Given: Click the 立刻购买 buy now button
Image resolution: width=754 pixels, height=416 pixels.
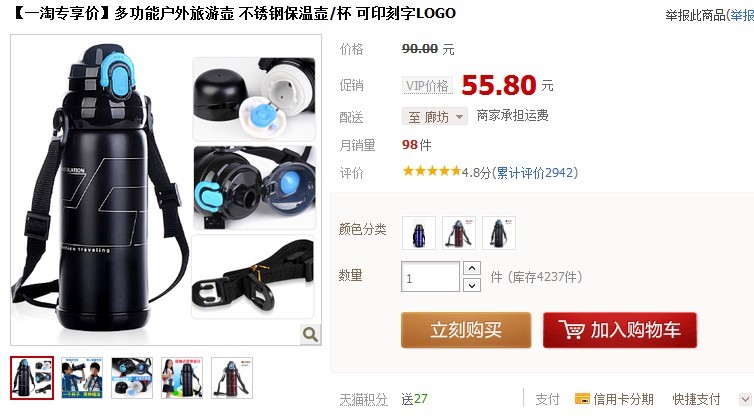Looking at the screenshot, I should click(x=466, y=330).
